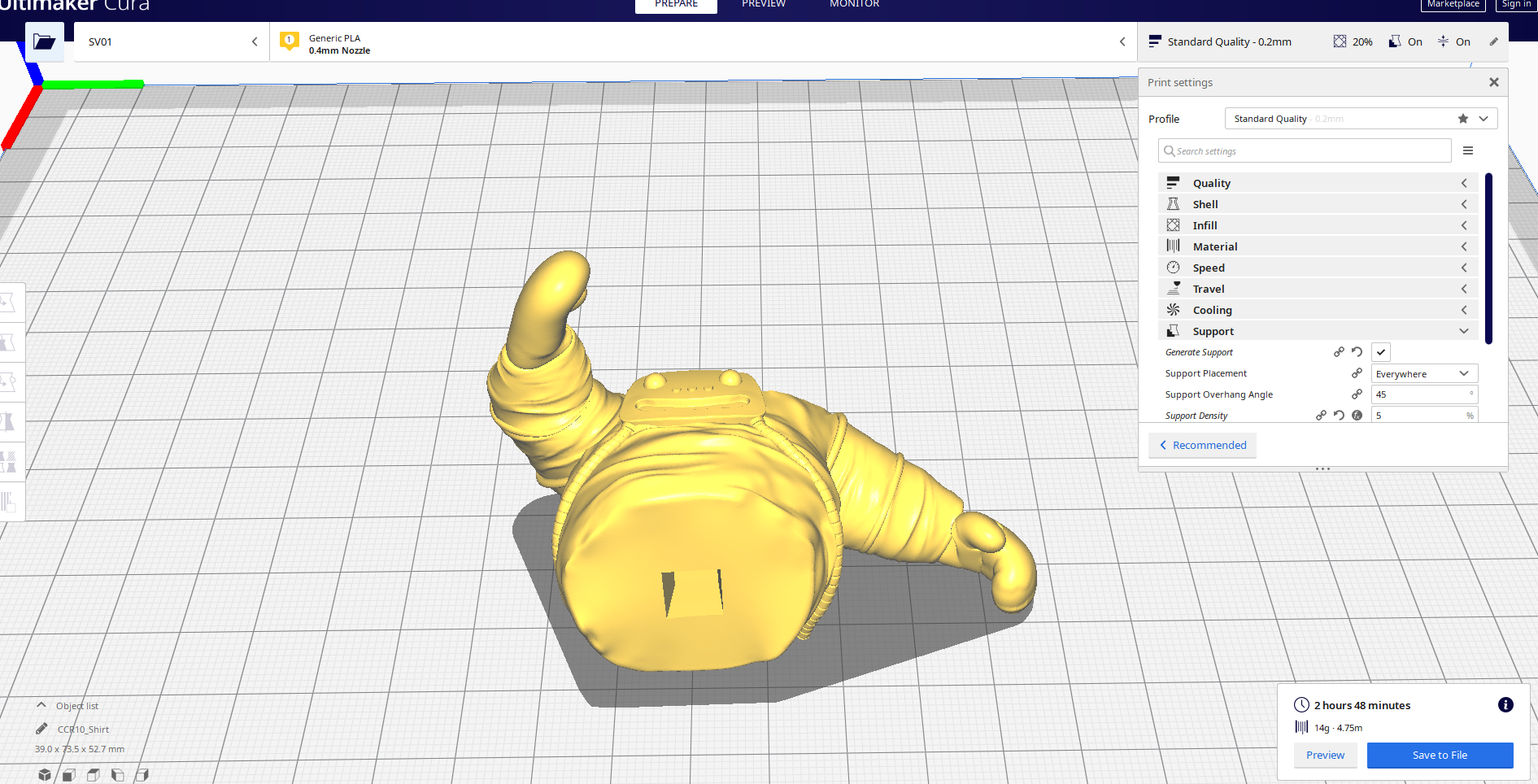The height and width of the screenshot is (784, 1538).
Task: Open the Per Model Settings tool
Action: click(8, 462)
